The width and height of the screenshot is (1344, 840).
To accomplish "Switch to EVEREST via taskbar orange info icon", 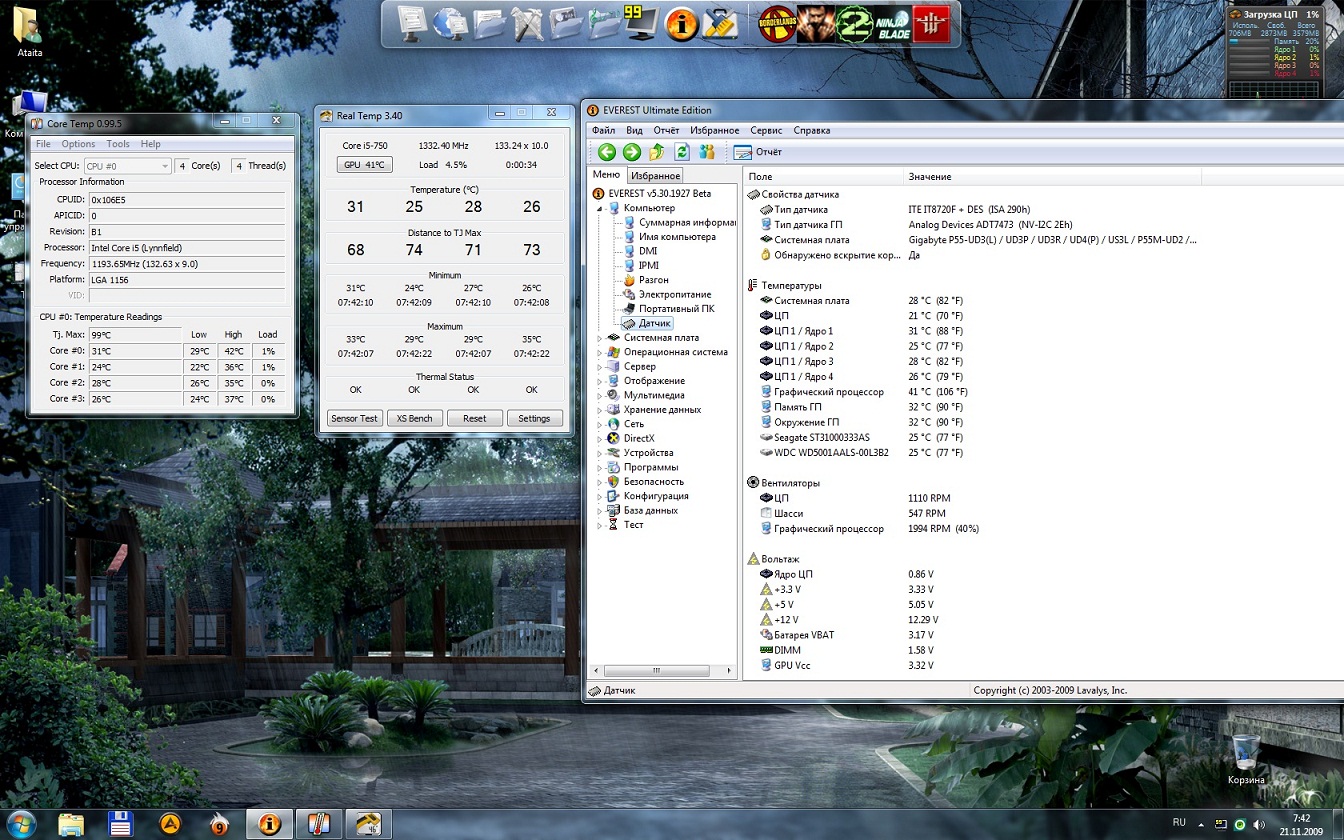I will [x=269, y=825].
